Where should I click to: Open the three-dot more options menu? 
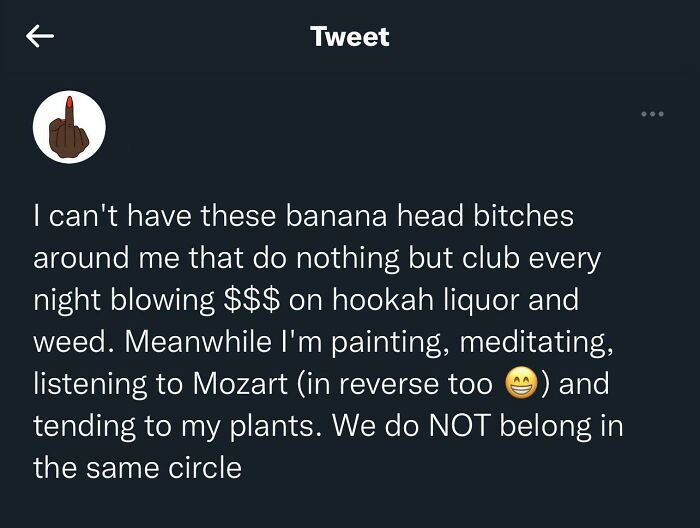click(652, 114)
